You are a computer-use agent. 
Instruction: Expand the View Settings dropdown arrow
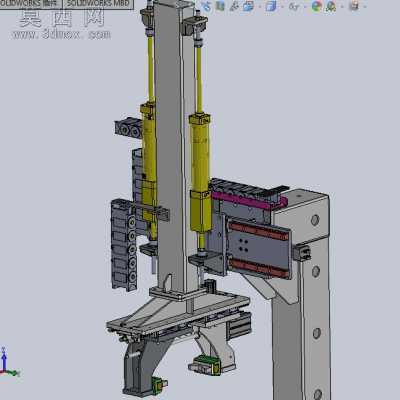tap(364, 6)
